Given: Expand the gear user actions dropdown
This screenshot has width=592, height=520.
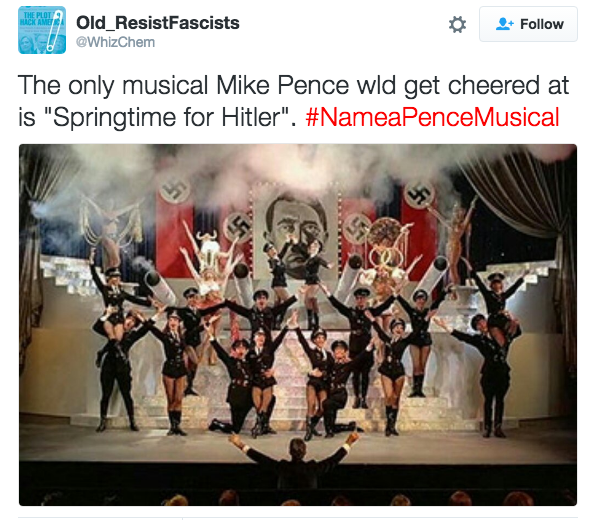Looking at the screenshot, I should click(457, 25).
